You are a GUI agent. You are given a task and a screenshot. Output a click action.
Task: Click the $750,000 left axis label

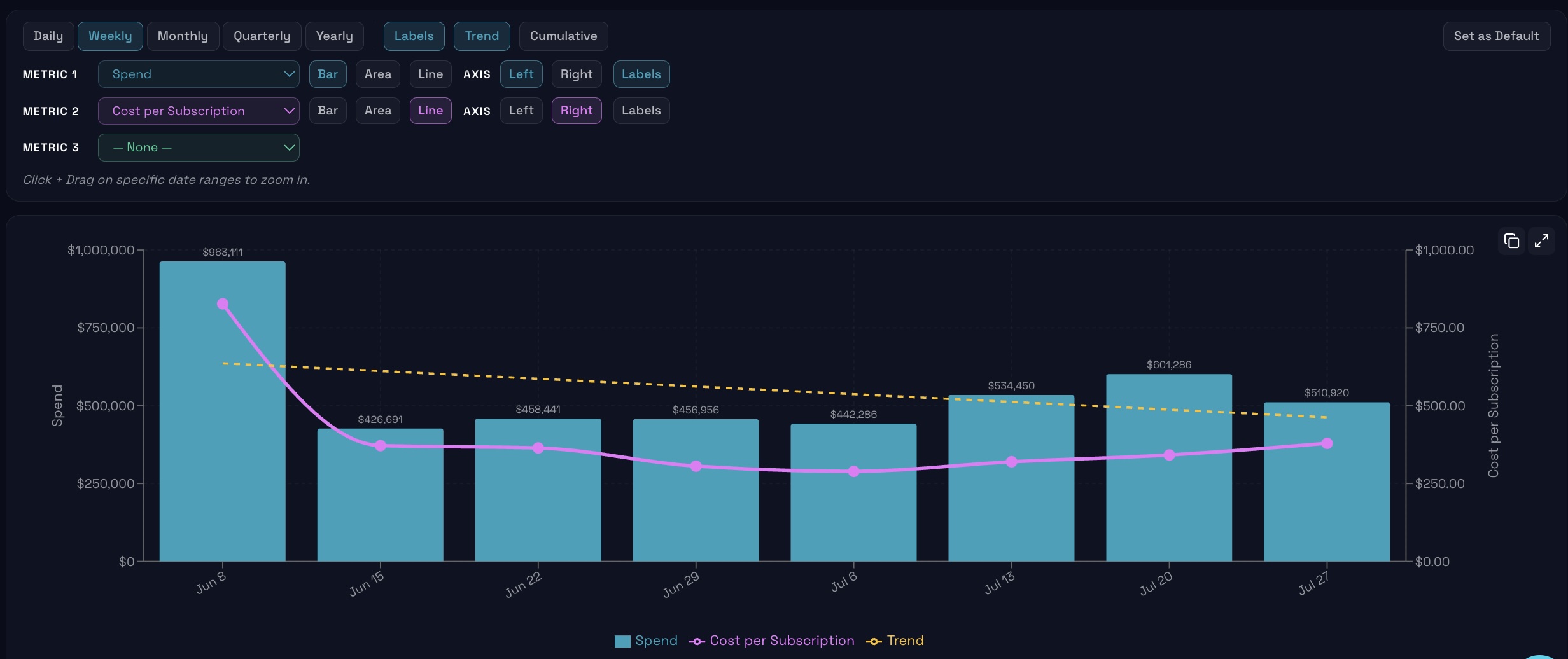click(x=106, y=328)
